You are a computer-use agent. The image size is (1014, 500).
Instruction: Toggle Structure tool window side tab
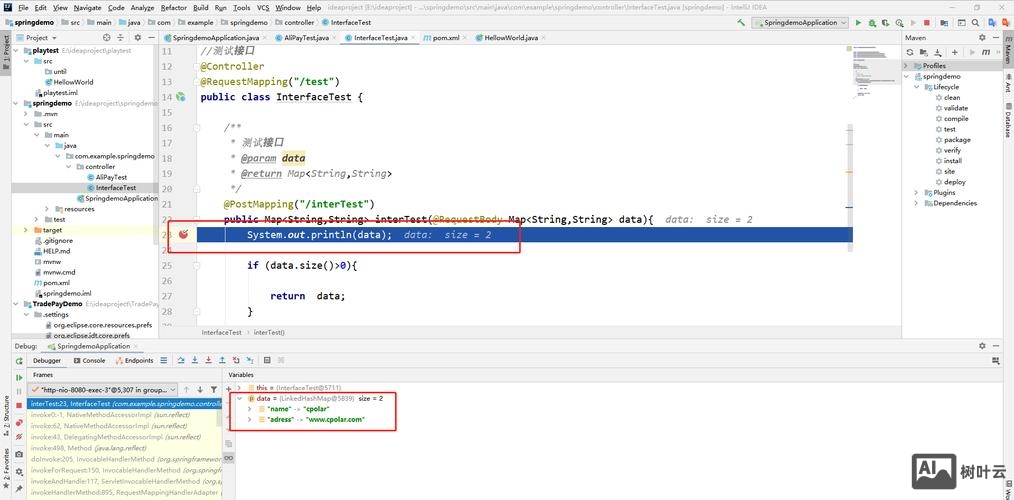point(6,414)
